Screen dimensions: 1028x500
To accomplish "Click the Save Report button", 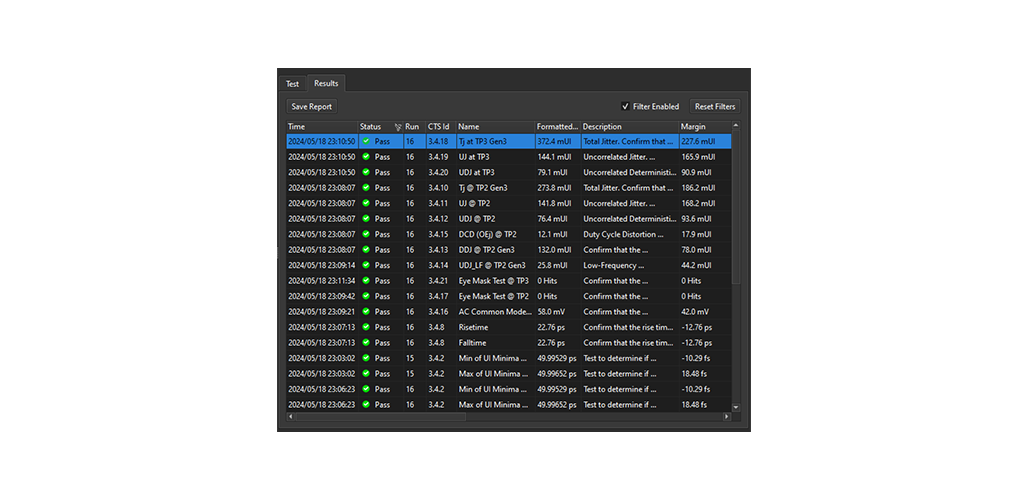I will [311, 106].
